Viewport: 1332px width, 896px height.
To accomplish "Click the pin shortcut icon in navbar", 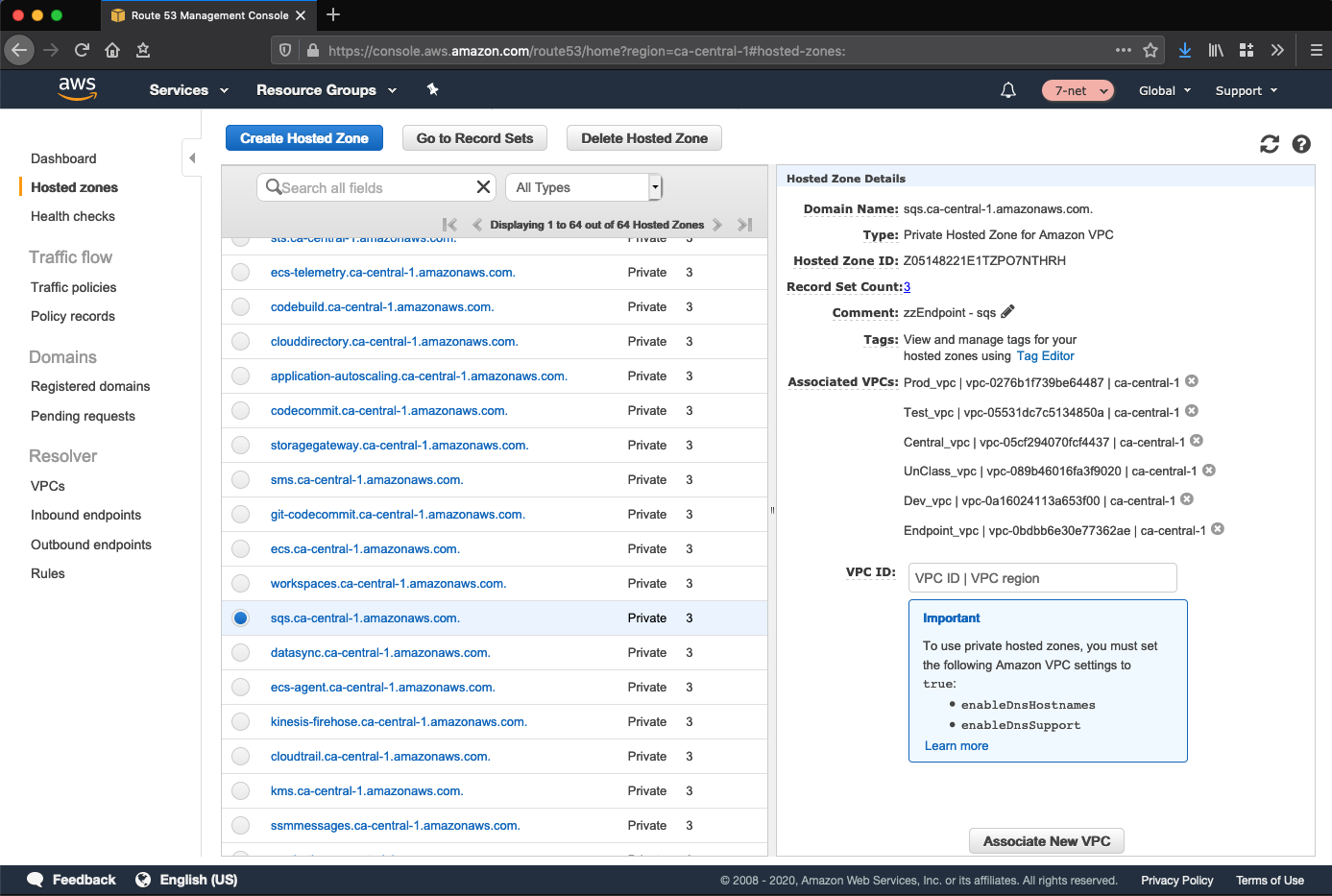I will [432, 89].
